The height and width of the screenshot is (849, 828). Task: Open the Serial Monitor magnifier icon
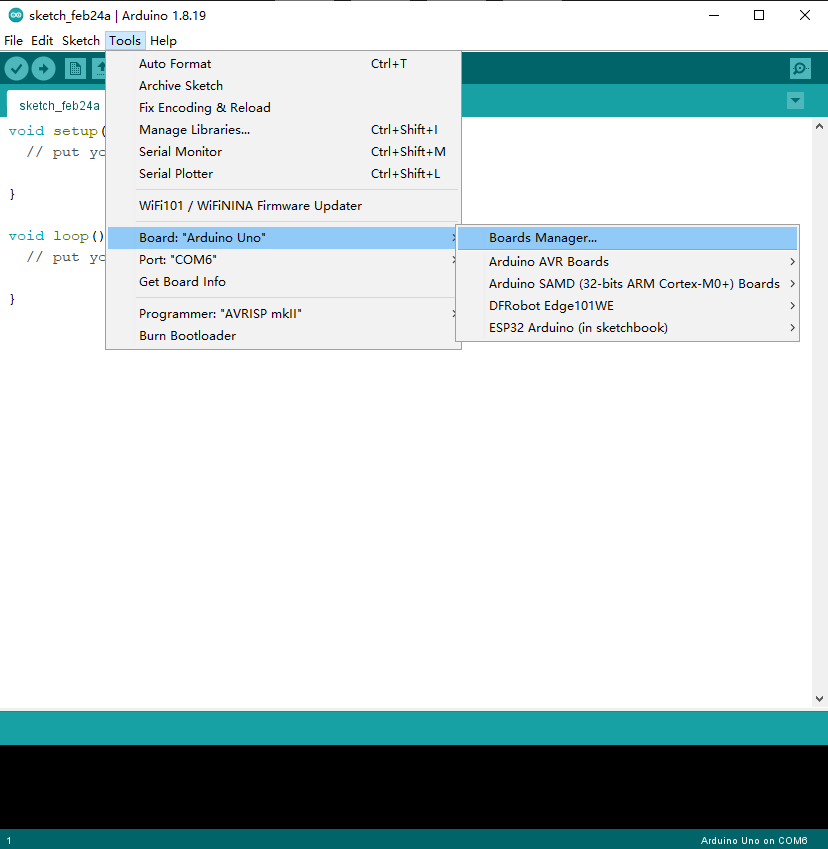[x=800, y=69]
